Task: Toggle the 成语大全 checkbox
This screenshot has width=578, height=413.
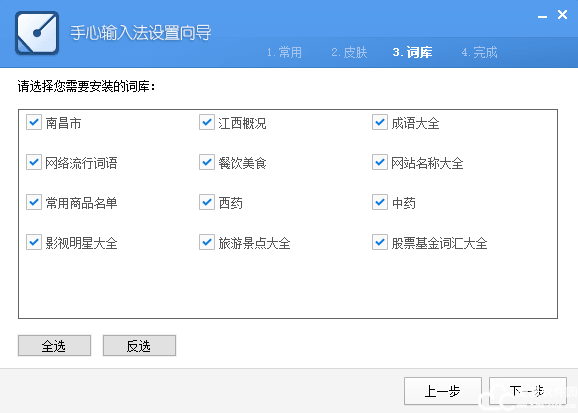Action: pyautogui.click(x=380, y=122)
